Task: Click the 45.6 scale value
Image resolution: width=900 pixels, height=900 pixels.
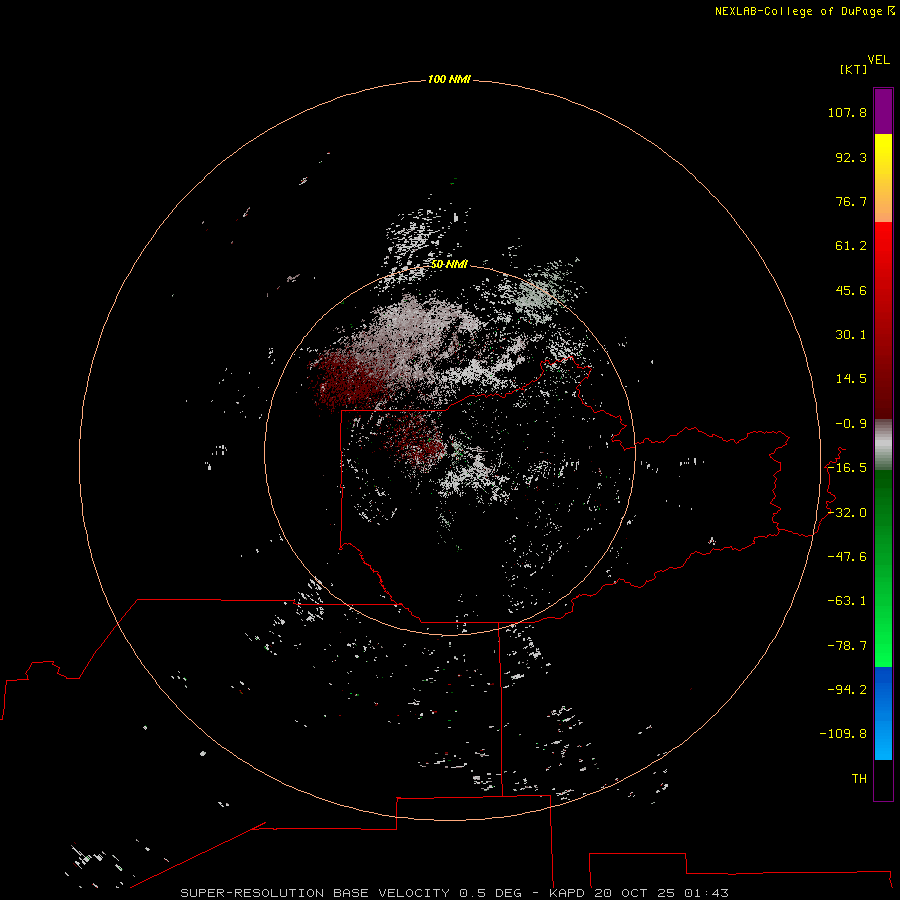Action: pyautogui.click(x=851, y=290)
